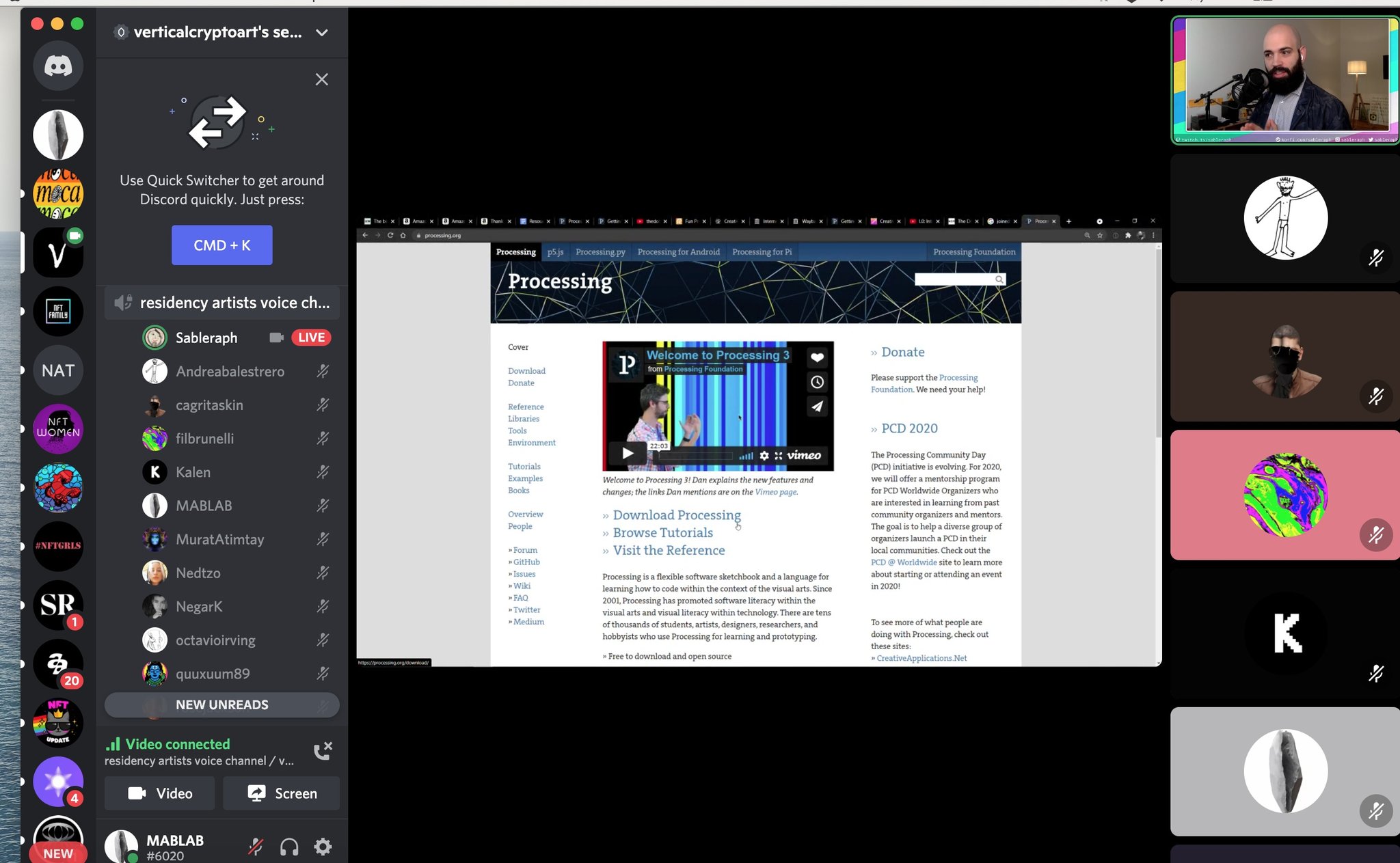Open Reference link in sidebar

tap(526, 407)
